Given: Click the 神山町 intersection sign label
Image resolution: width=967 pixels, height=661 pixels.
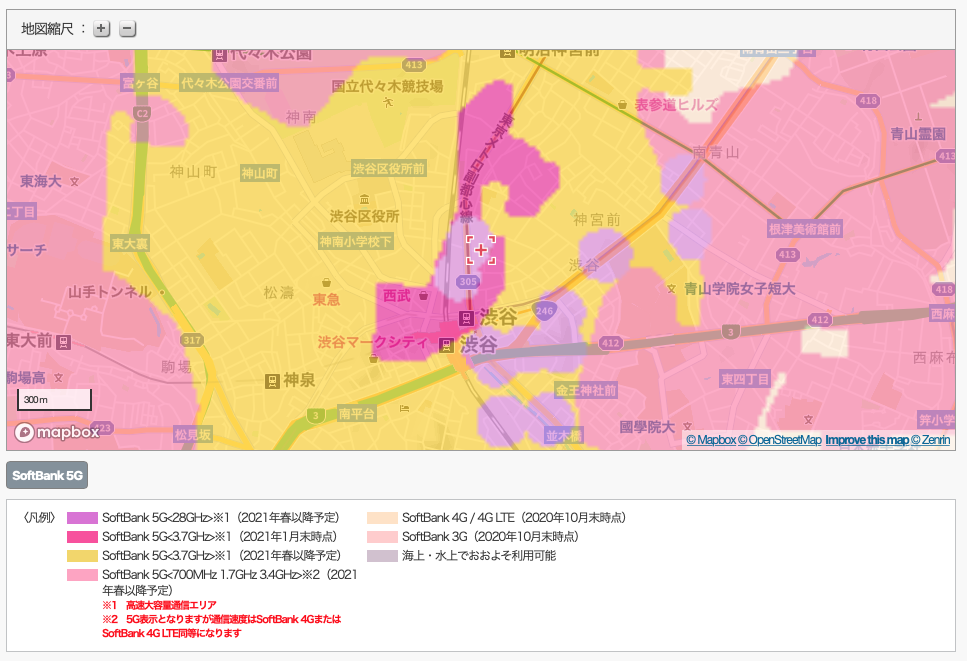Looking at the screenshot, I should (260, 173).
